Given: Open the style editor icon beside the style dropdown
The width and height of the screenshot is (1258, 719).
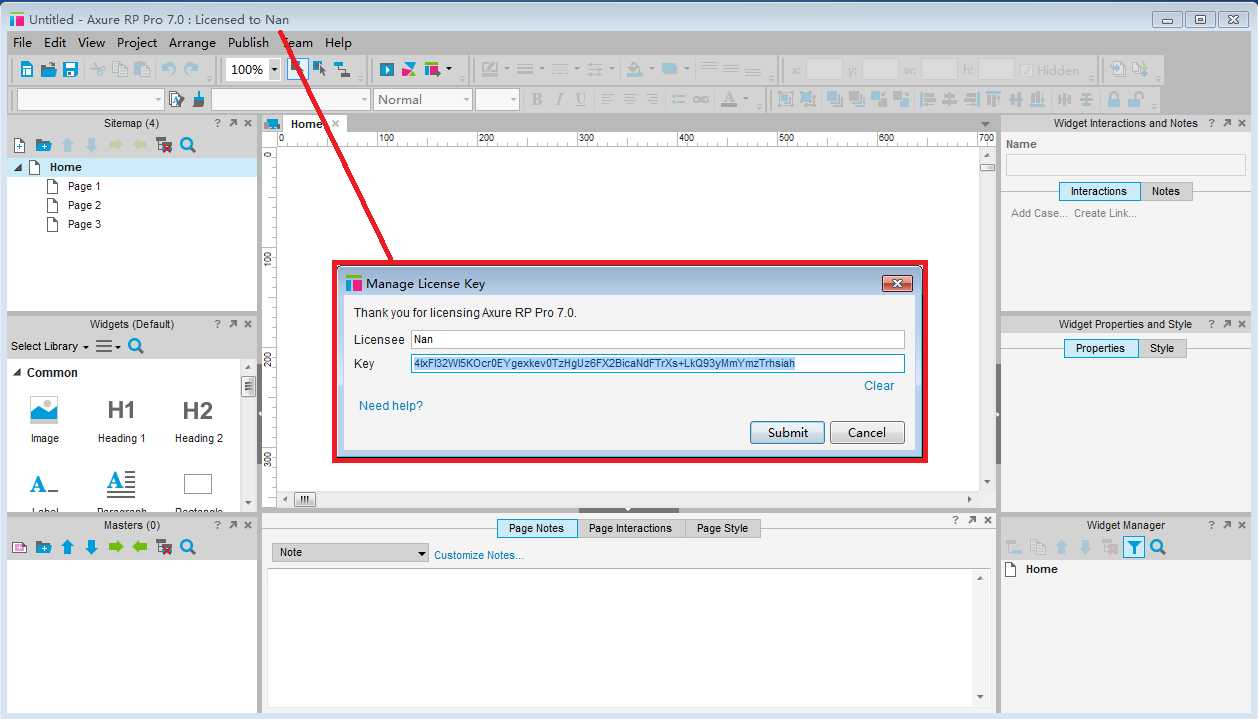Looking at the screenshot, I should [x=177, y=99].
